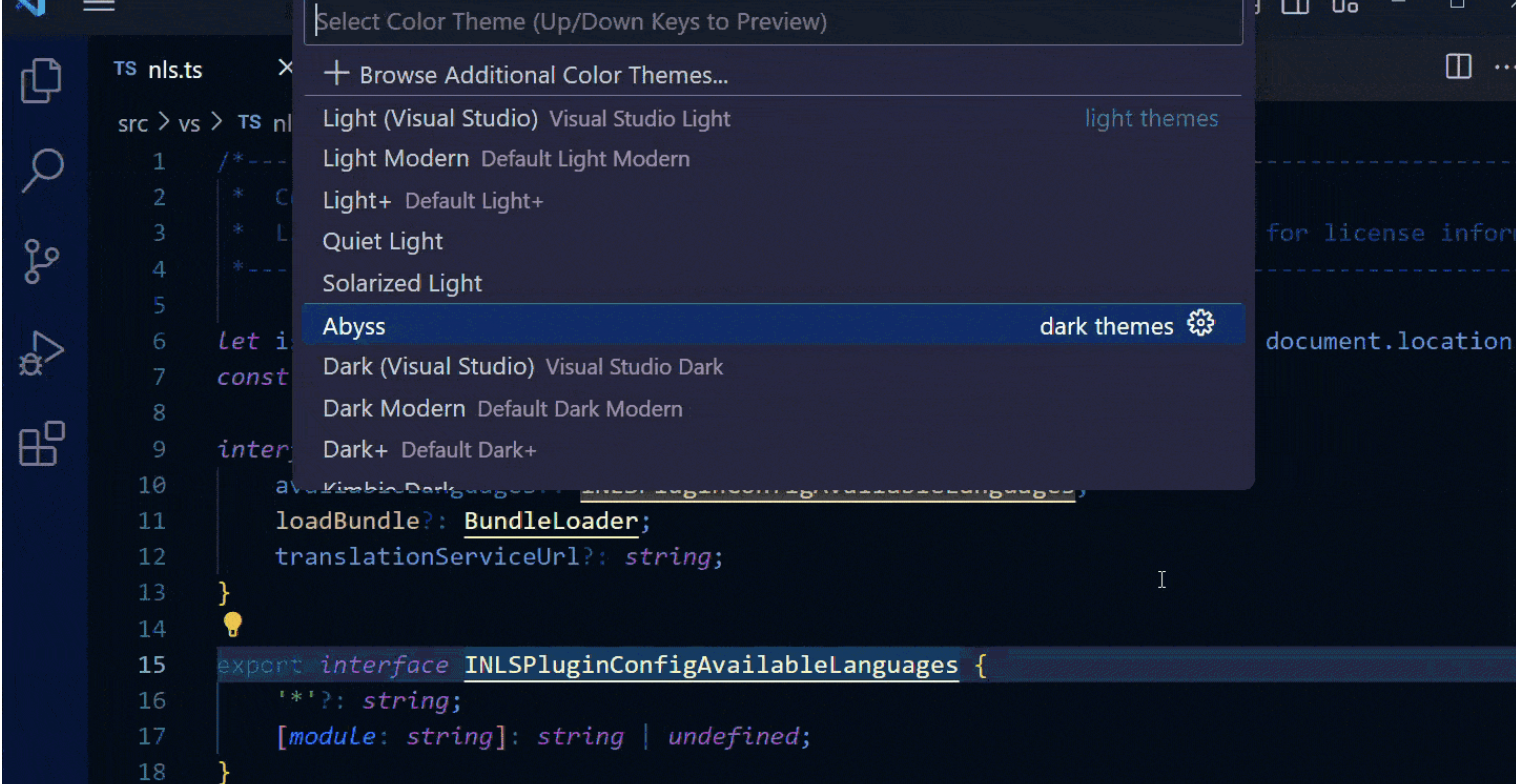Click INLSPluginConfigAvailableLanguages on line 15
This screenshot has width=1516, height=784.
click(711, 665)
